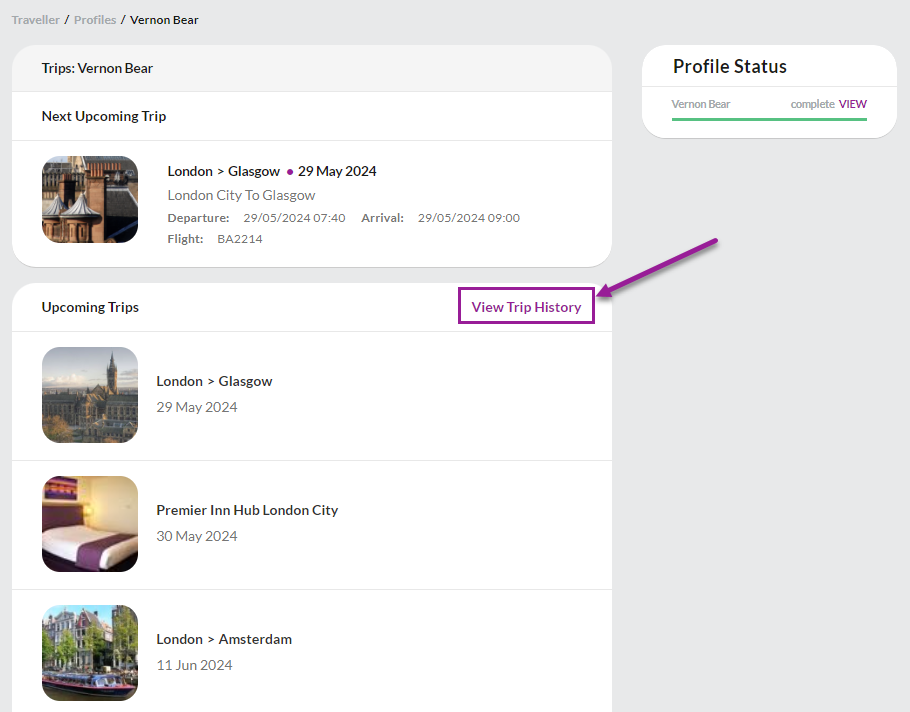Select the 11 Jun 2024 trip date
Image resolution: width=910 pixels, height=712 pixels.
(x=194, y=665)
